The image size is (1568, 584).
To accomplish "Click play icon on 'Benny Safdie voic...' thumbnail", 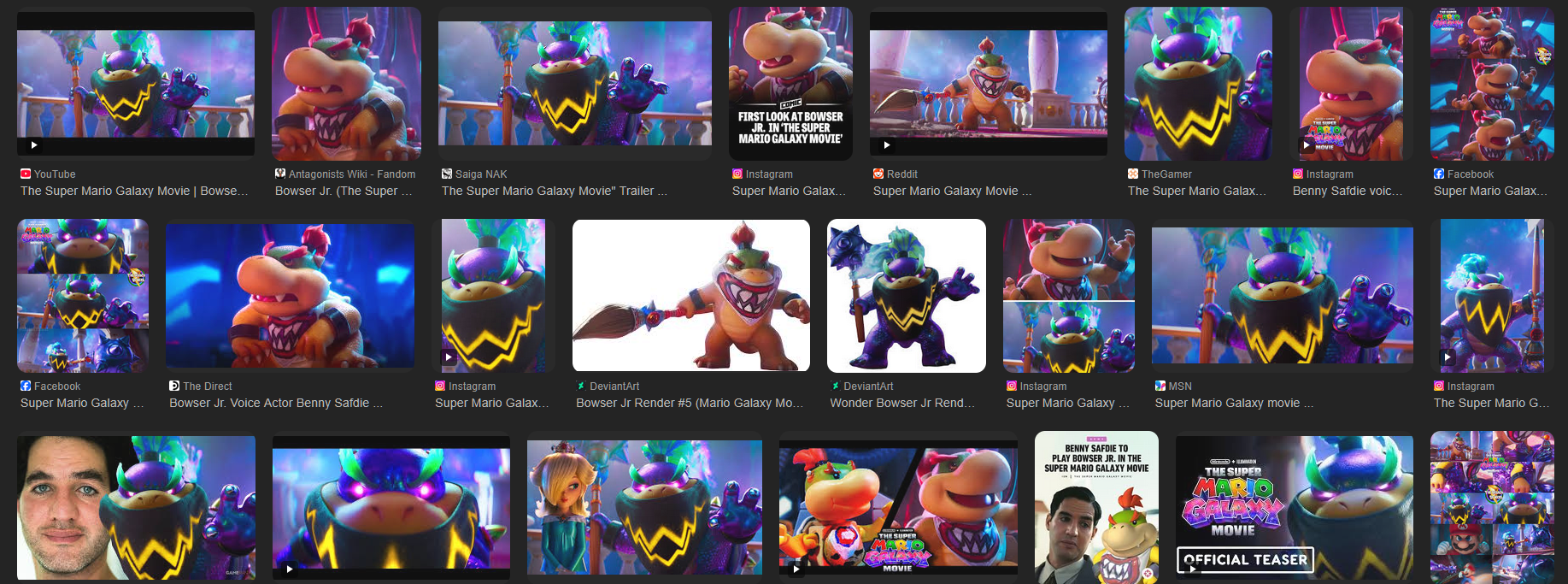I will [x=1307, y=145].
